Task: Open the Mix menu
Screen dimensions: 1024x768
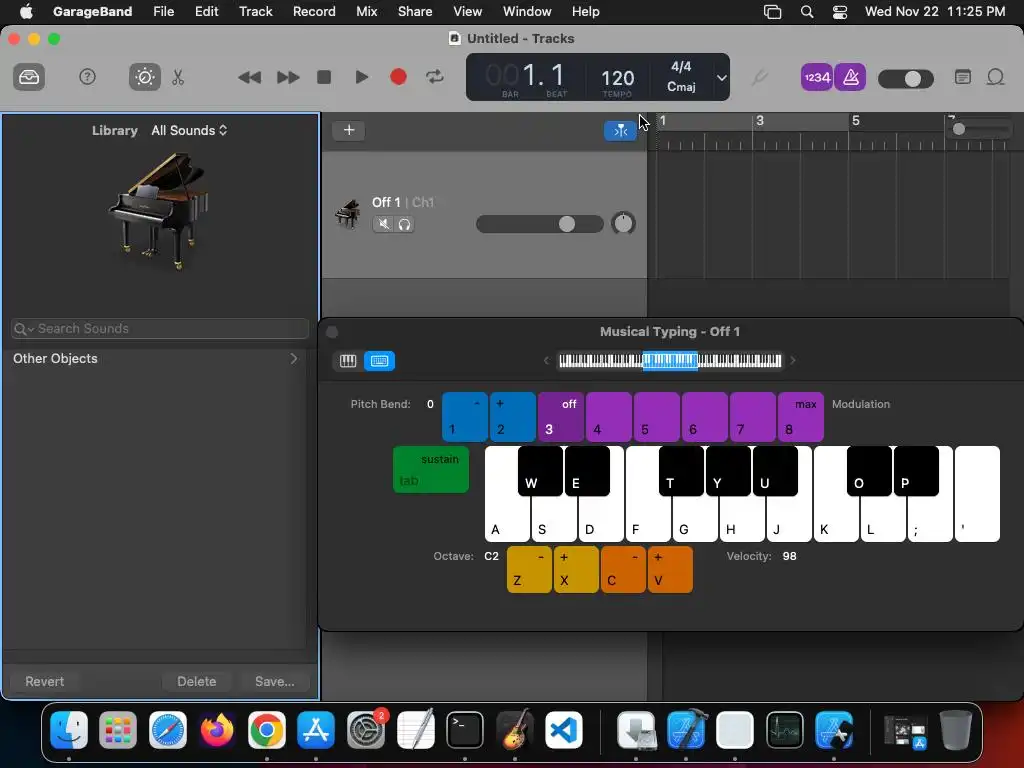Action: pyautogui.click(x=366, y=11)
